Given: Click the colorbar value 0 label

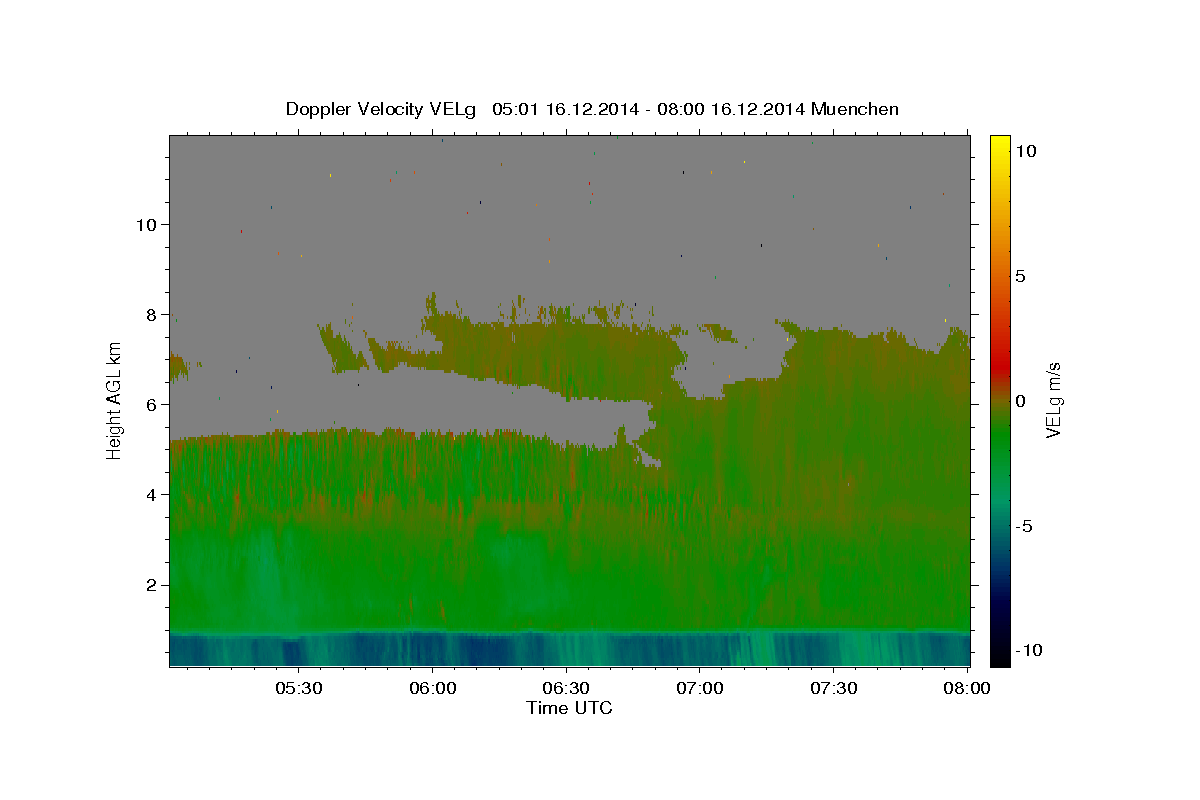Looking at the screenshot, I should point(1020,401).
